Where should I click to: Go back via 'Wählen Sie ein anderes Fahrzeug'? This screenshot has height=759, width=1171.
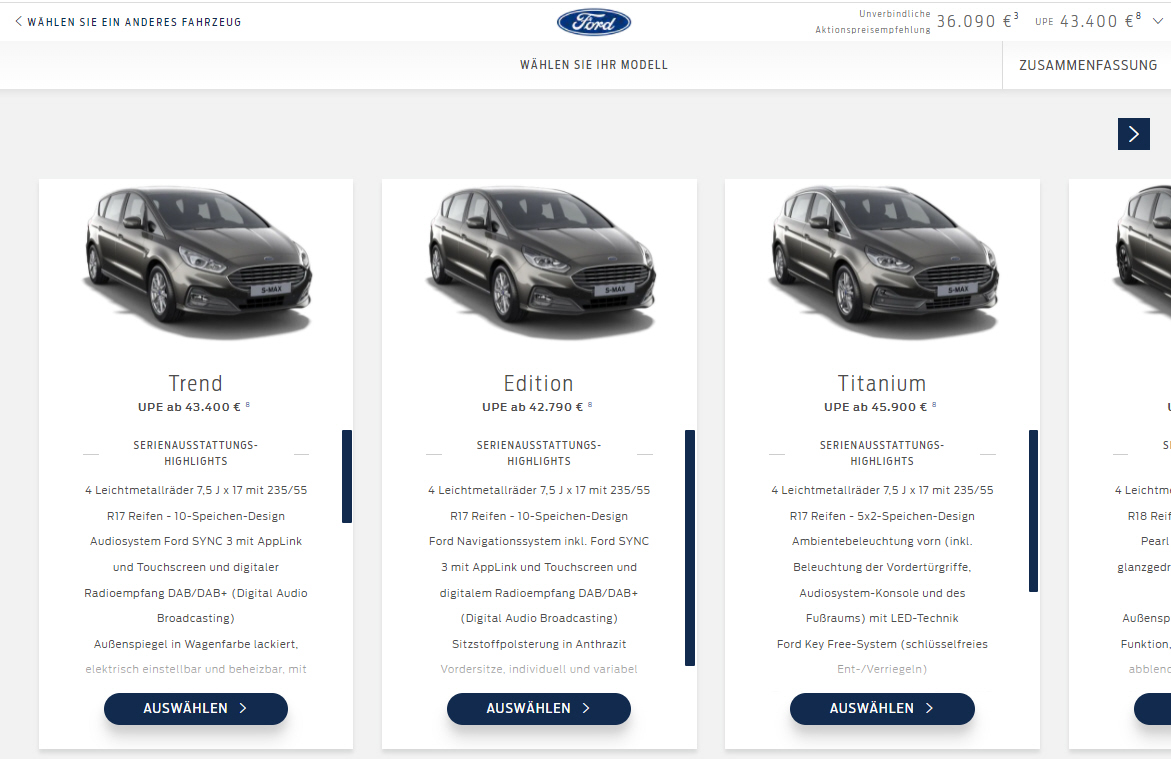pyautogui.click(x=128, y=22)
